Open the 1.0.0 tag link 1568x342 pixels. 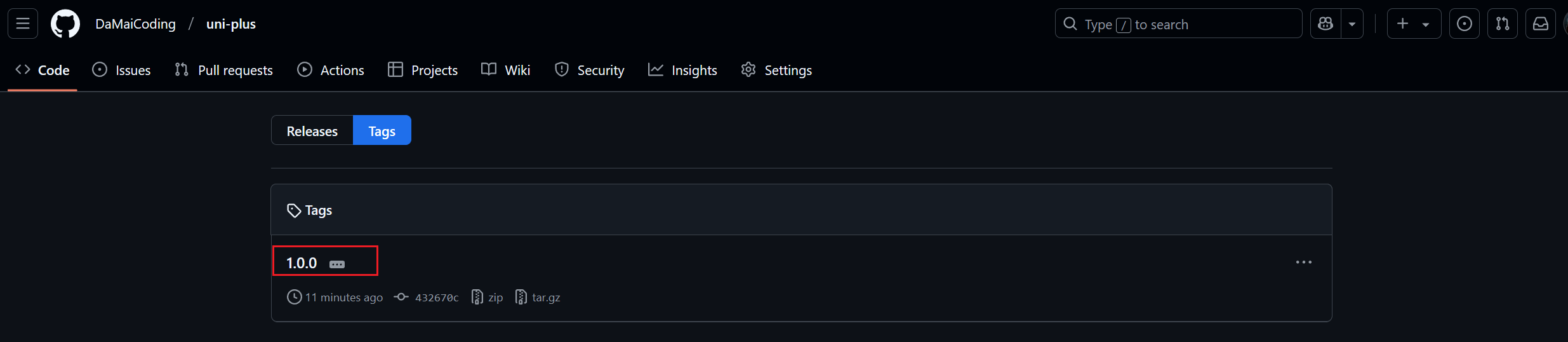click(302, 263)
